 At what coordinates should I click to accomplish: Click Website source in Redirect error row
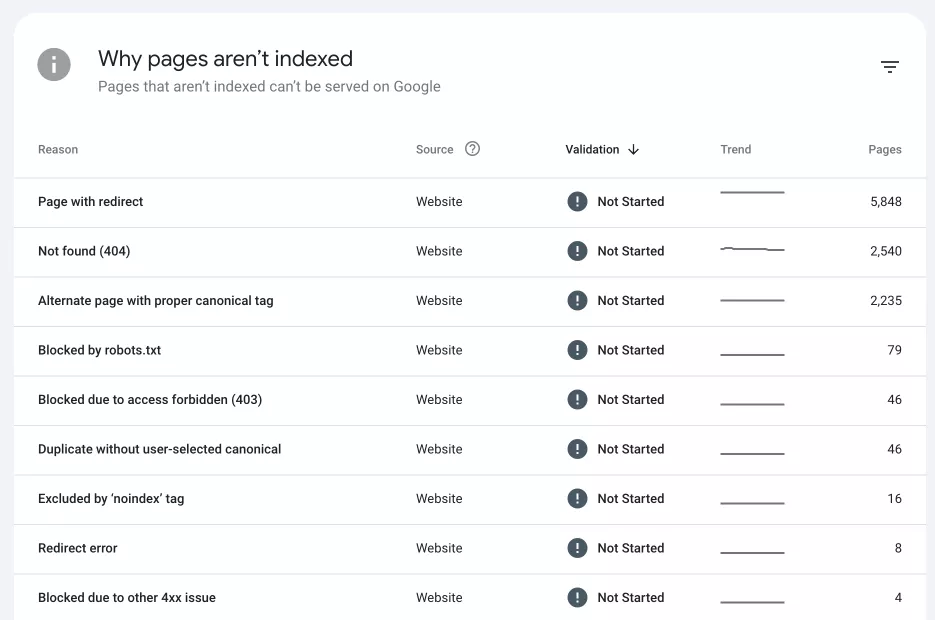pos(439,548)
